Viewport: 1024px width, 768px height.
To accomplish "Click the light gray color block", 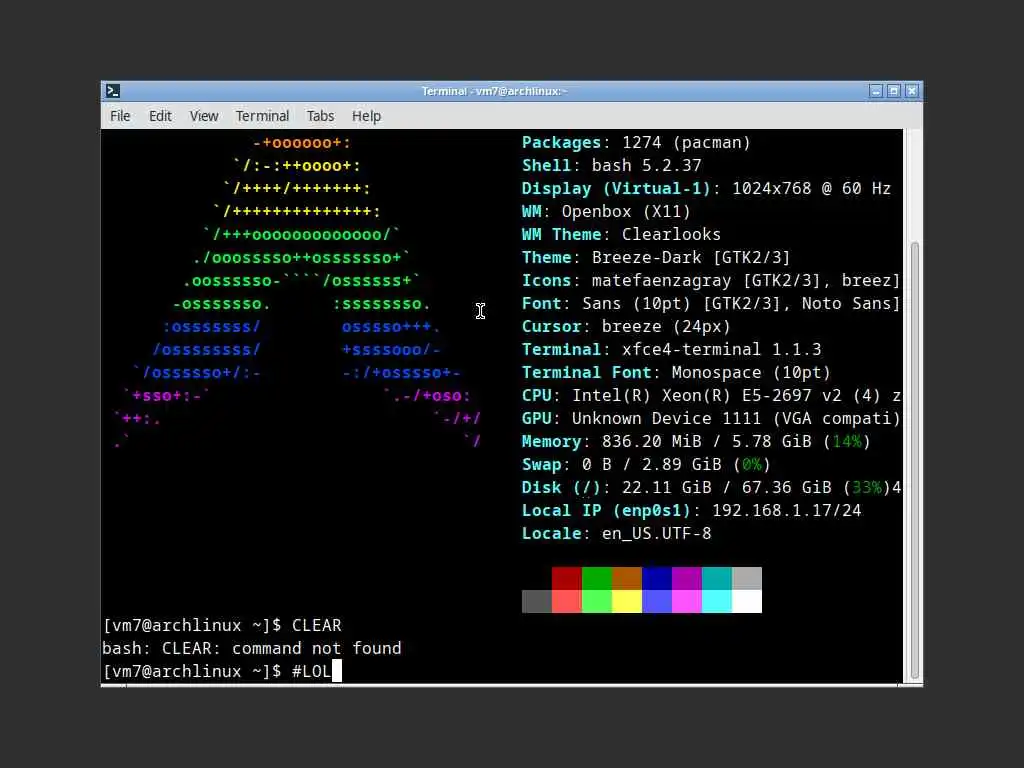I will (x=747, y=579).
